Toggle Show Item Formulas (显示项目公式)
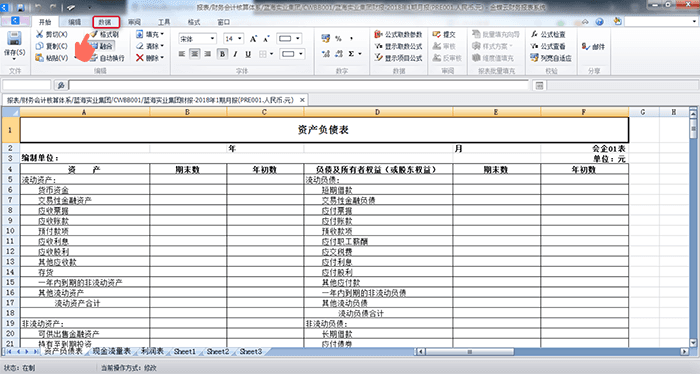This screenshot has height=374, width=700. [x=398, y=58]
